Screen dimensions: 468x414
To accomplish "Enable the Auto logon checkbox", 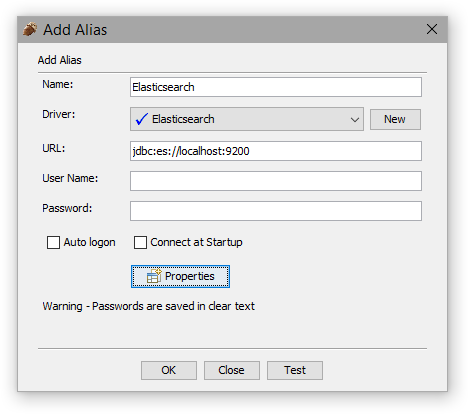I will tap(53, 242).
